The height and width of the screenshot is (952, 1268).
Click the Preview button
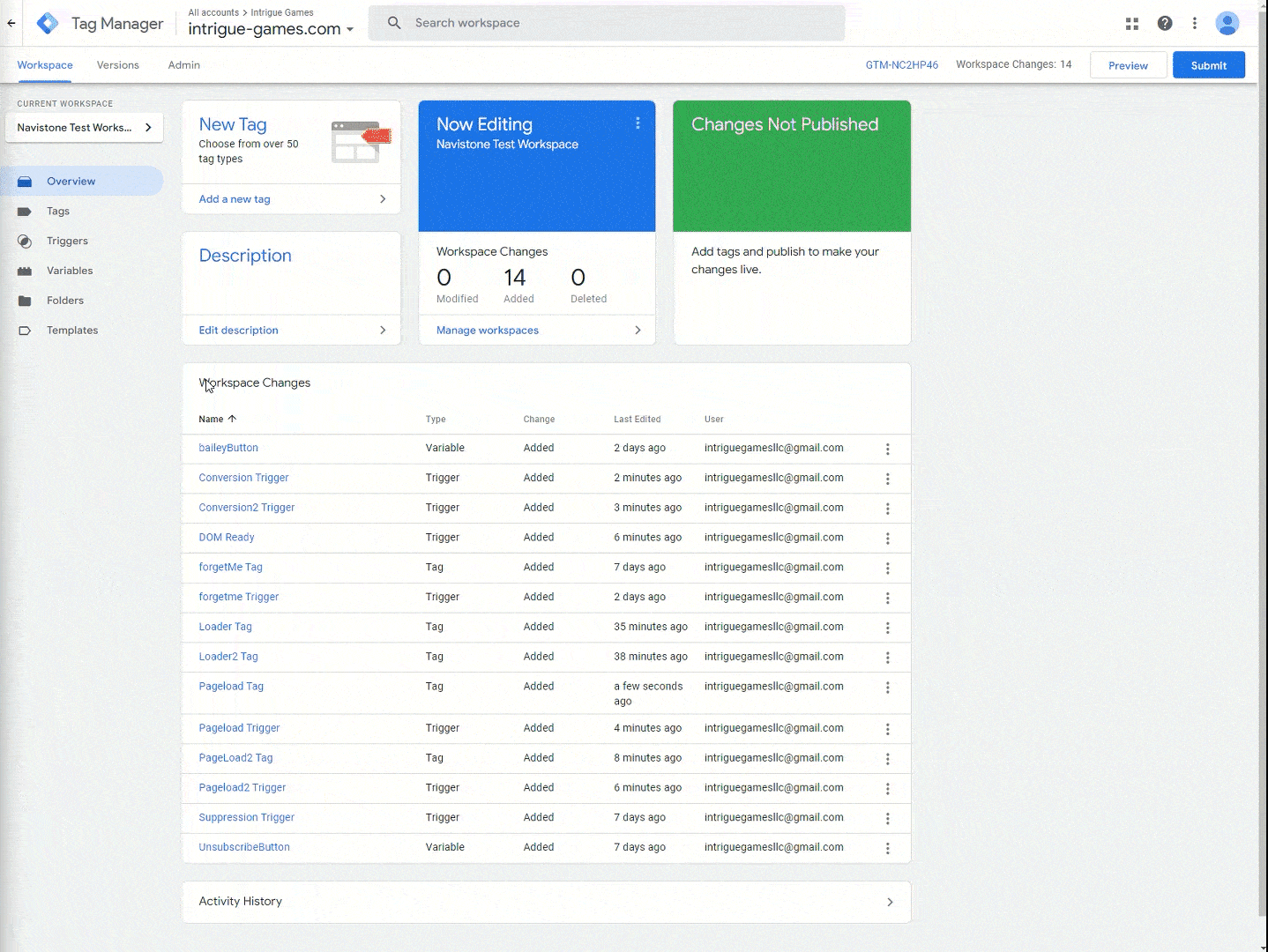click(1128, 65)
